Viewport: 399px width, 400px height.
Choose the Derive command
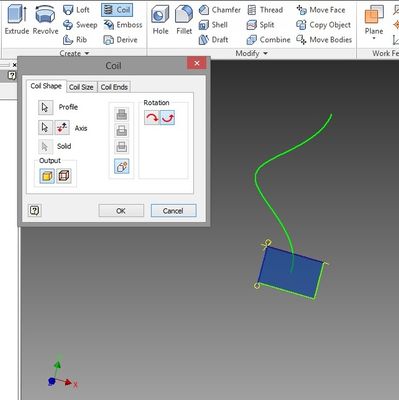point(120,40)
